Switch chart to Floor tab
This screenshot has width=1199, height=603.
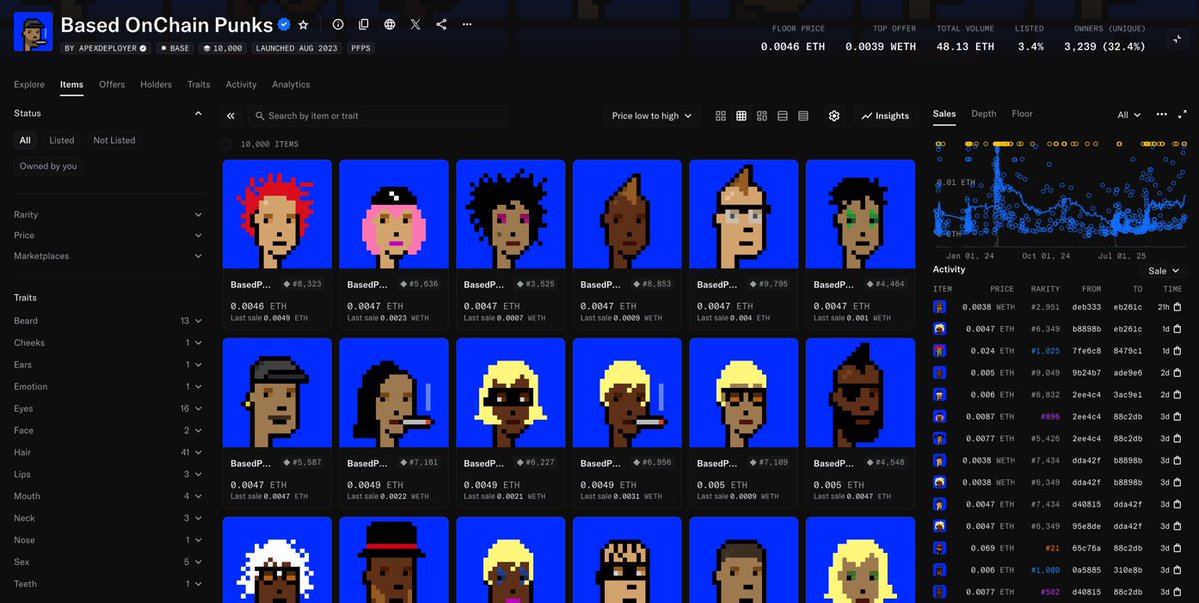point(1022,114)
